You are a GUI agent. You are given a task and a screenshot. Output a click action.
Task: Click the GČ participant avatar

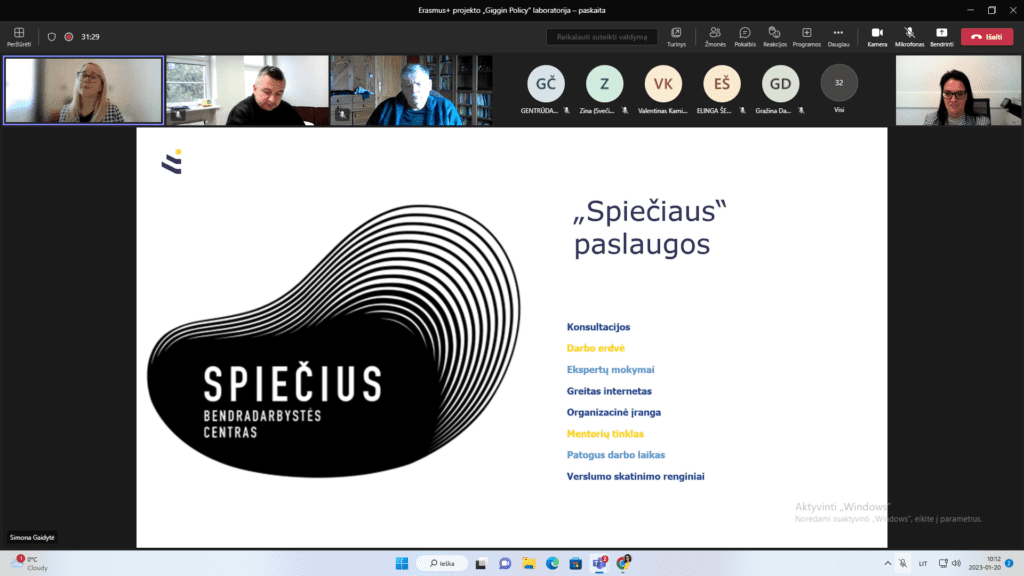coord(546,84)
